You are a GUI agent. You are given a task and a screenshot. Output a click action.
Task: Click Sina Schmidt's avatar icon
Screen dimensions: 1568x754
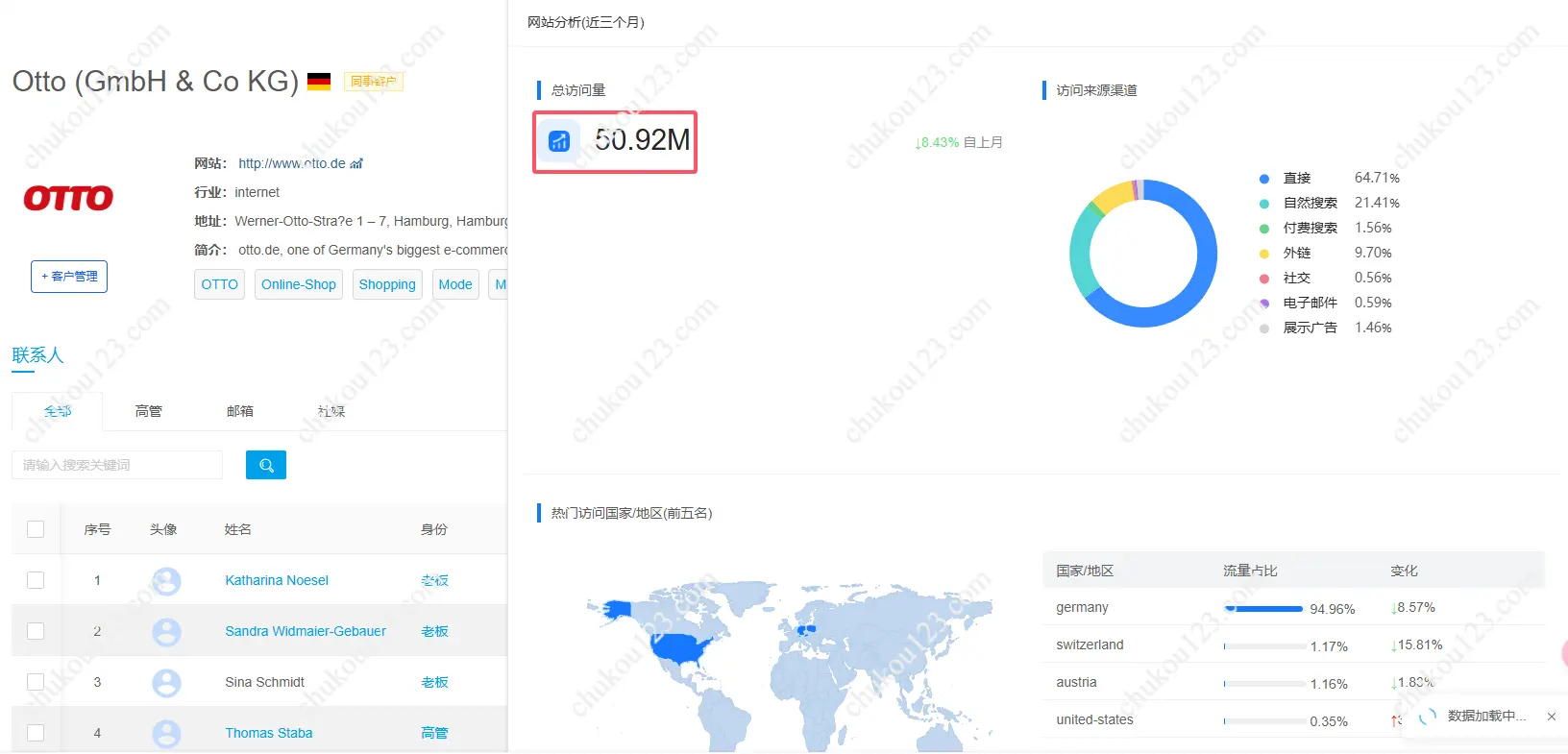click(x=166, y=683)
